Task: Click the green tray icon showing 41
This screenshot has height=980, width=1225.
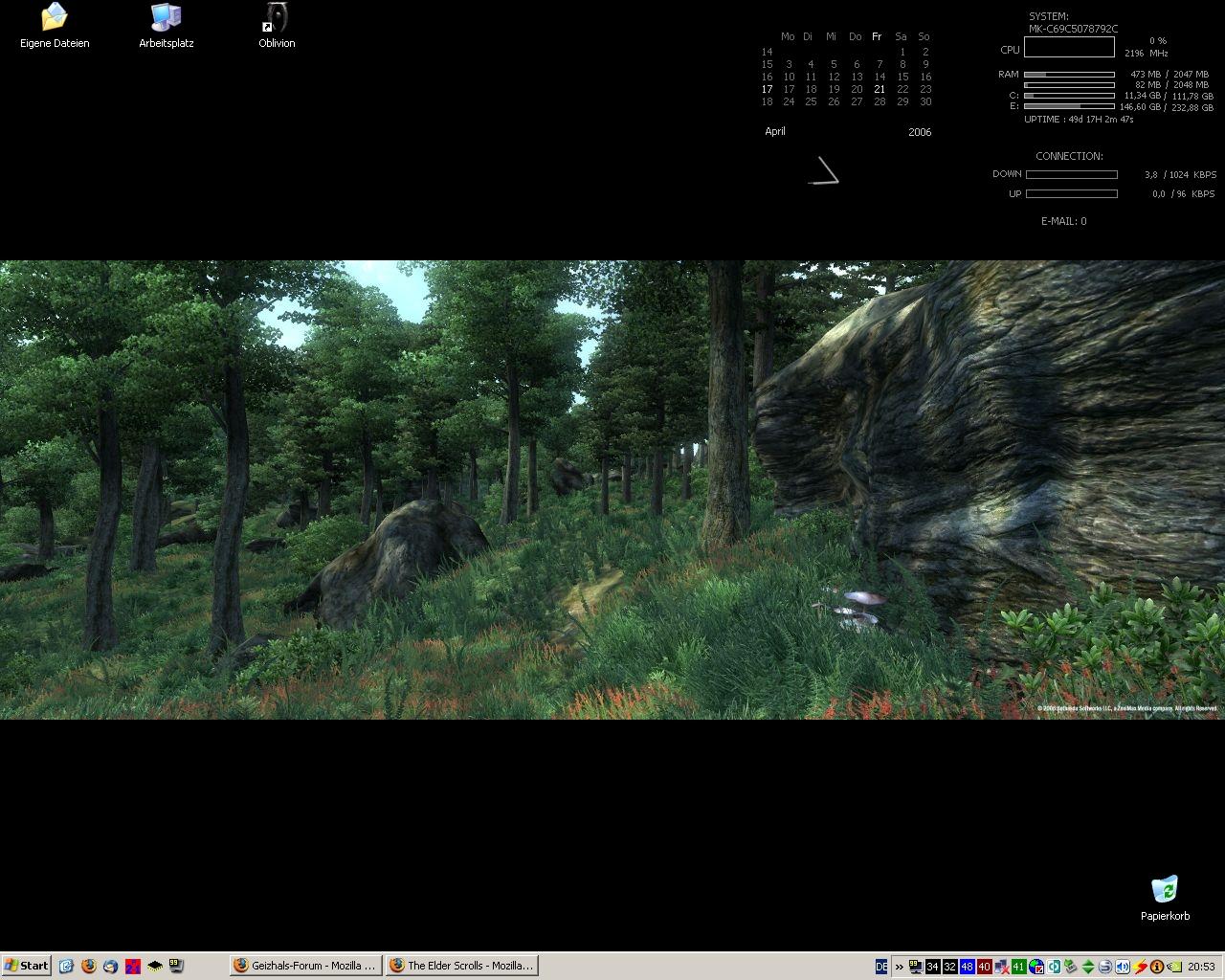Action: click(1019, 967)
